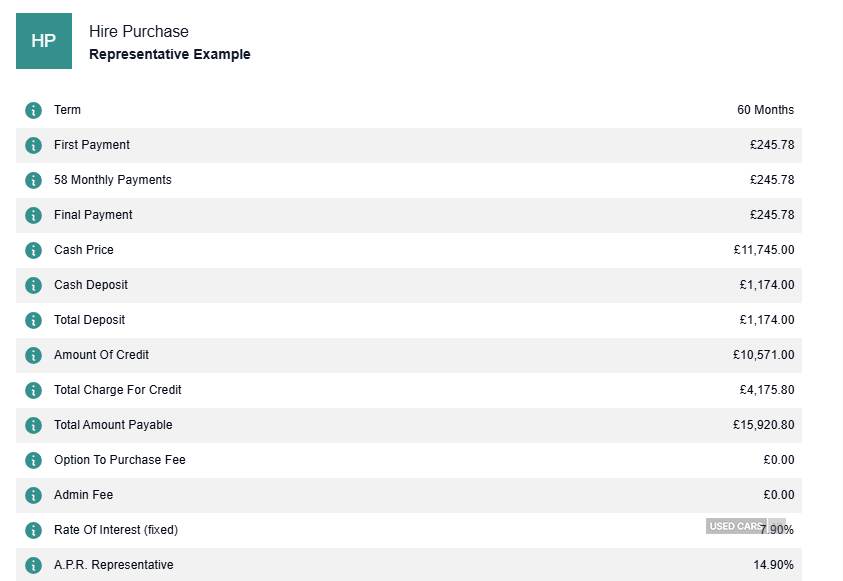
Task: Open A.P.R. Representative info icon
Action: (33, 565)
